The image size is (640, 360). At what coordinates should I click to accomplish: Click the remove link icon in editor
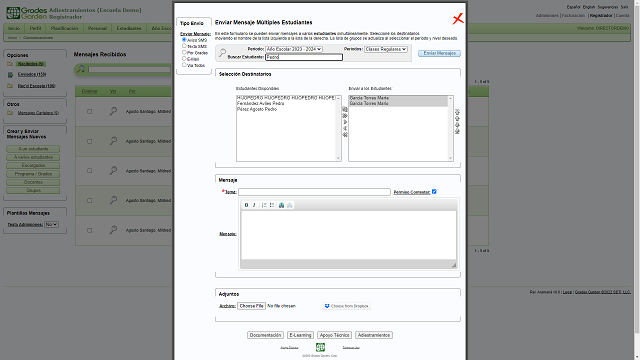[x=289, y=205]
